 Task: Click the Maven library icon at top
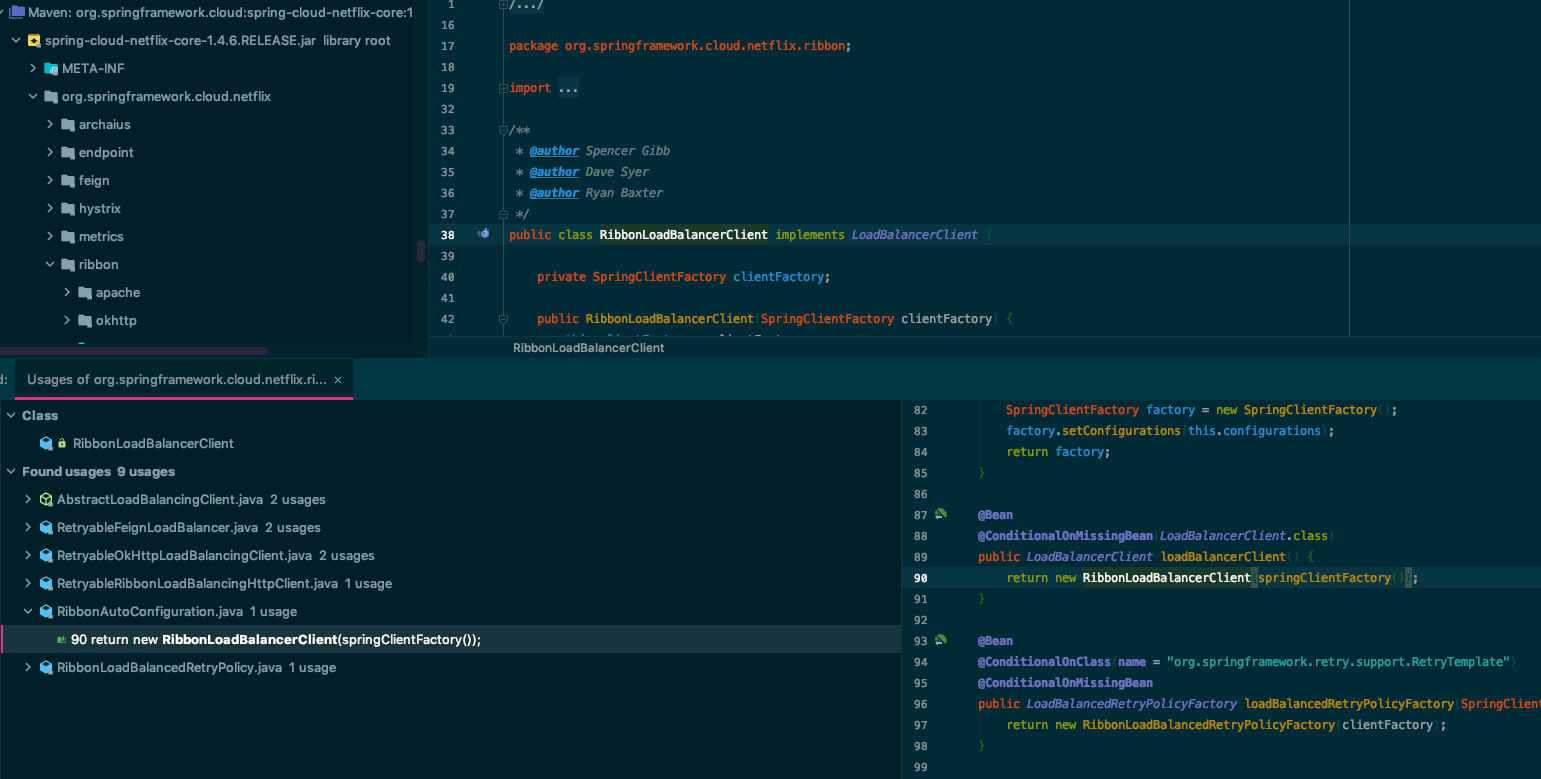[x=16, y=12]
